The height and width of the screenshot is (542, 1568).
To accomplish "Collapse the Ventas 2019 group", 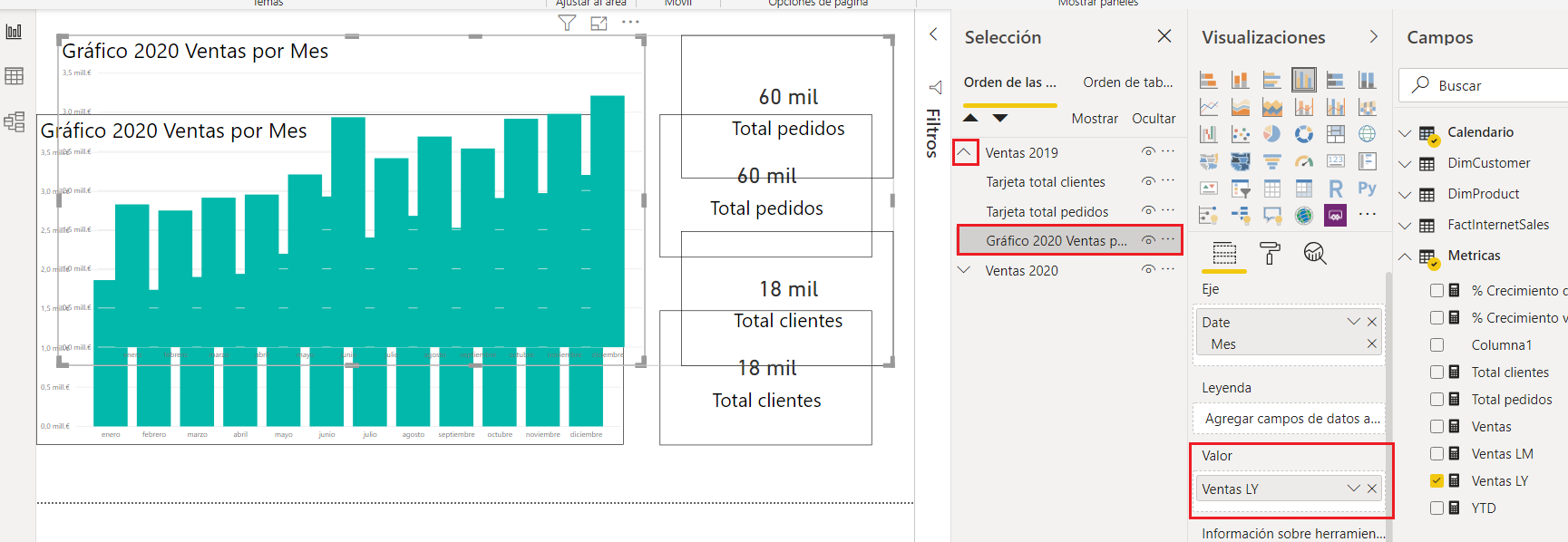I will 965,152.
